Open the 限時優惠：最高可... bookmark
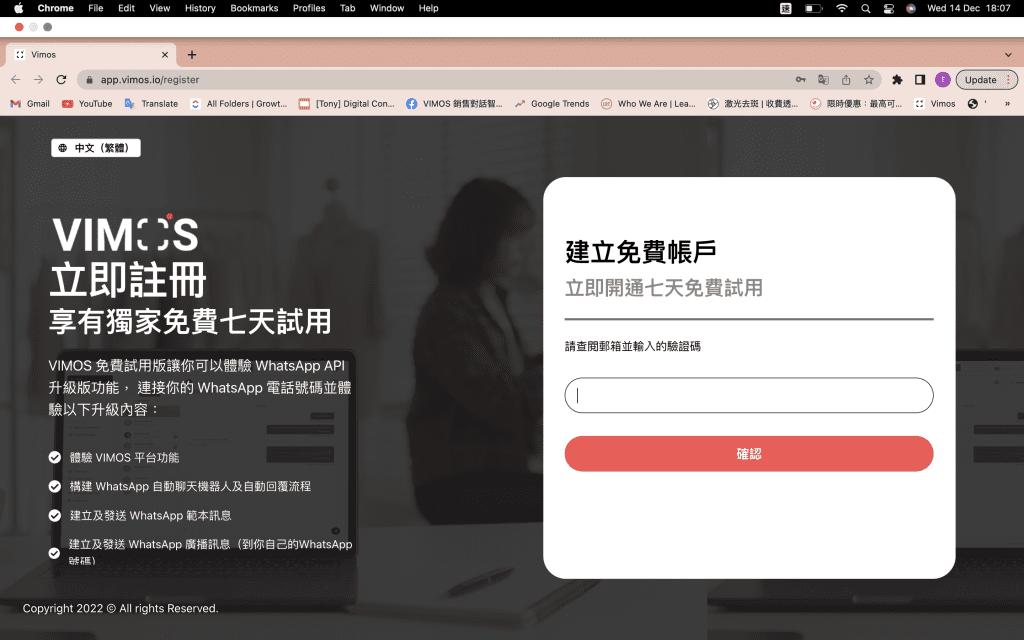1024x640 pixels. [x=856, y=104]
